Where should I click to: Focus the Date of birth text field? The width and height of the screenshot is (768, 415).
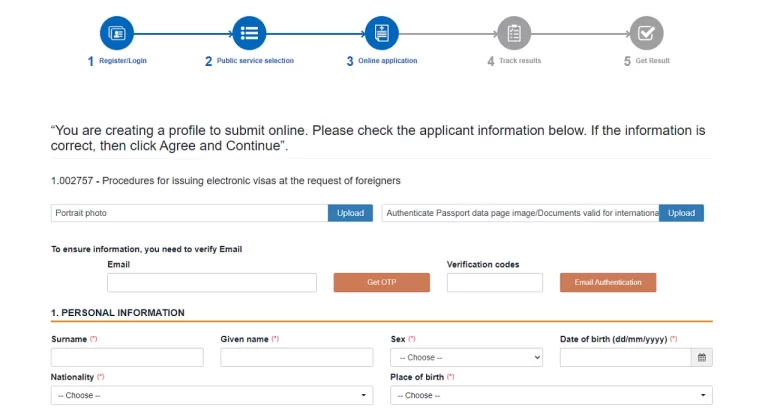click(x=625, y=358)
